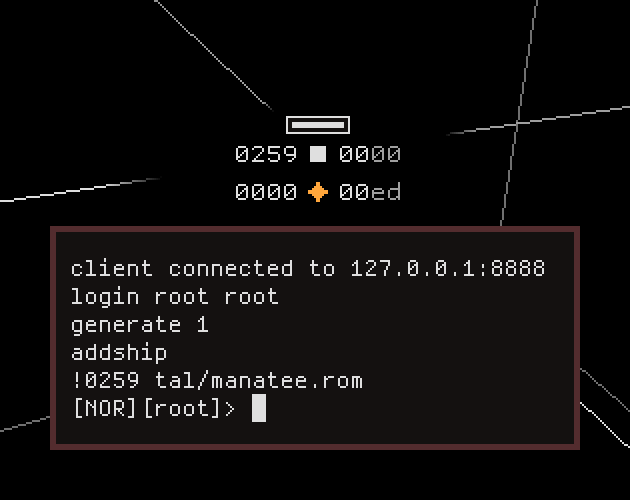The height and width of the screenshot is (500, 630).
Task: Click the [NOR] mode indicator in prompt
Action: point(105,408)
